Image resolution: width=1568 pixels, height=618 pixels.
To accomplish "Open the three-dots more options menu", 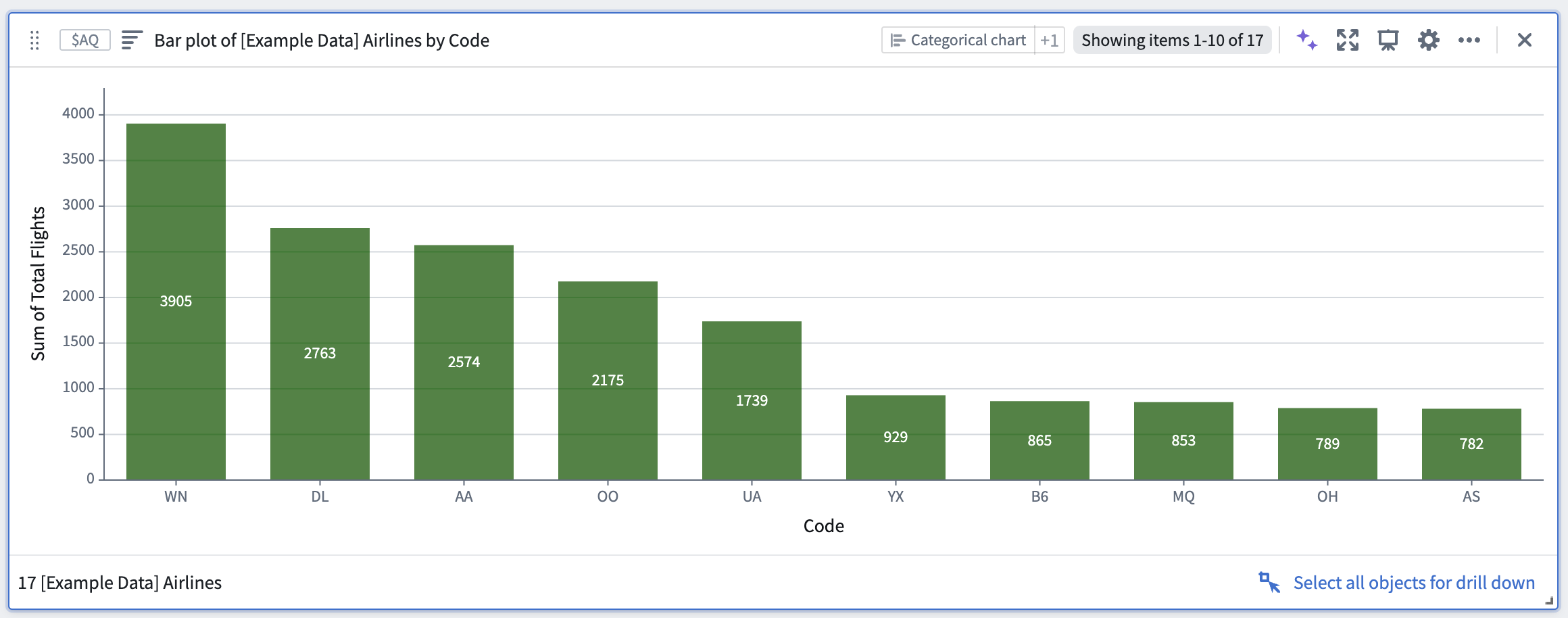I will [x=1469, y=41].
